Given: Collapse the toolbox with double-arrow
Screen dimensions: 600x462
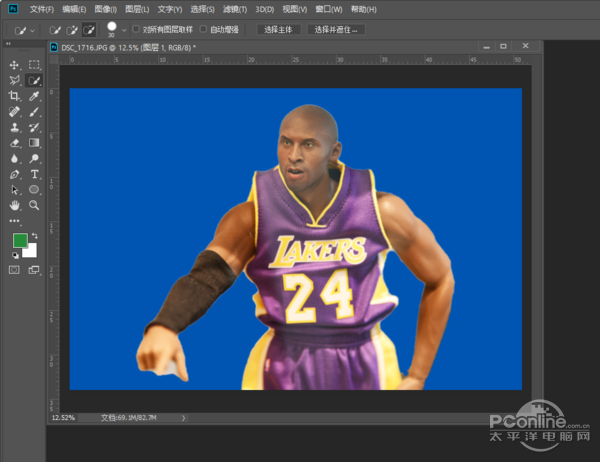Looking at the screenshot, I should 8,44.
